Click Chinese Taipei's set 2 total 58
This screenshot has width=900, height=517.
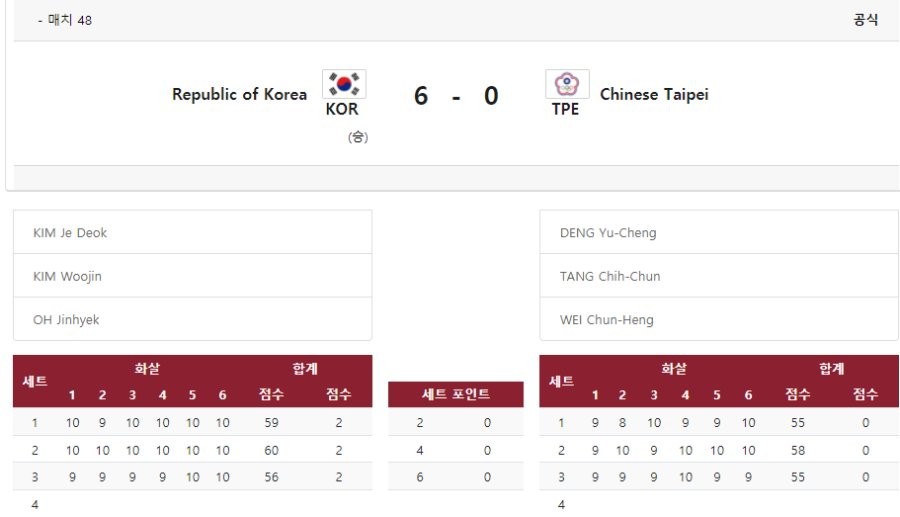click(797, 451)
